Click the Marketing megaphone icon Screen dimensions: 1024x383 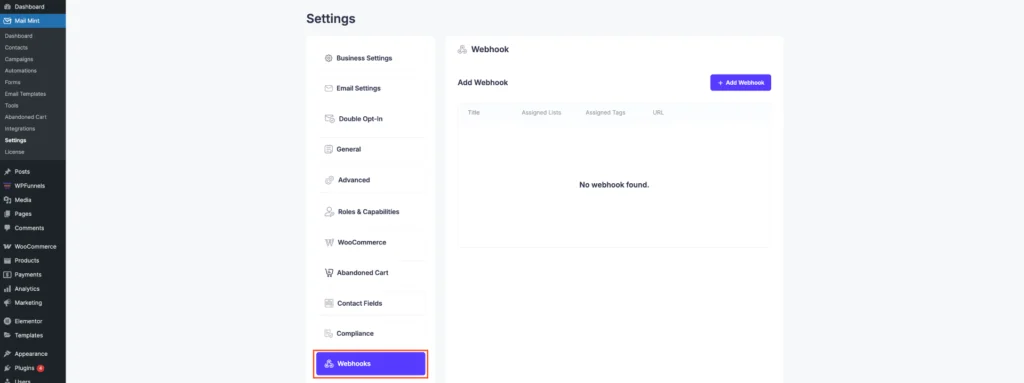click(7, 303)
